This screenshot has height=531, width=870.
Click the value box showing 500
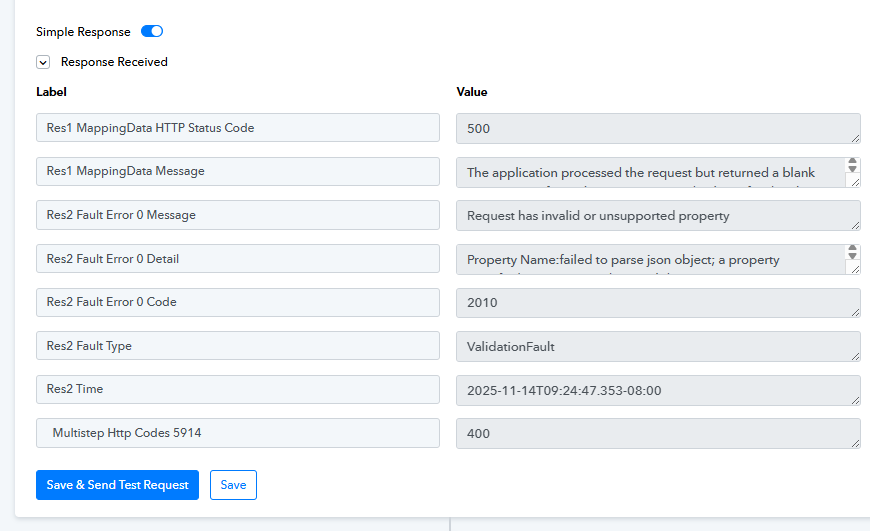point(657,128)
